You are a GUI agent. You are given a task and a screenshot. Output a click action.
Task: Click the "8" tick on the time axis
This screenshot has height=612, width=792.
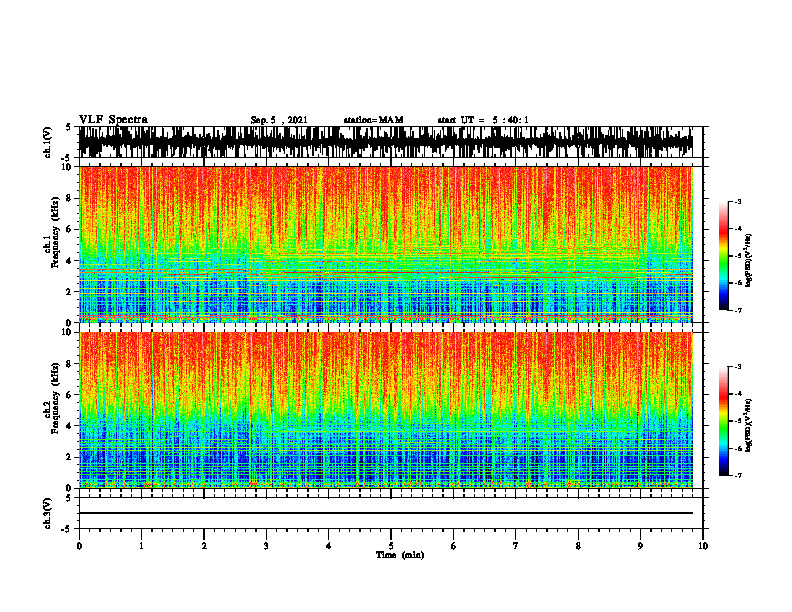click(578, 546)
